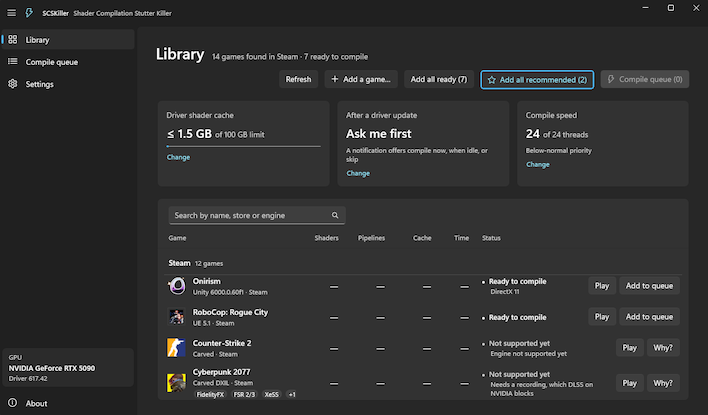Sort by the Shaders column header
Image resolution: width=708 pixels, height=415 pixels.
(x=326, y=238)
